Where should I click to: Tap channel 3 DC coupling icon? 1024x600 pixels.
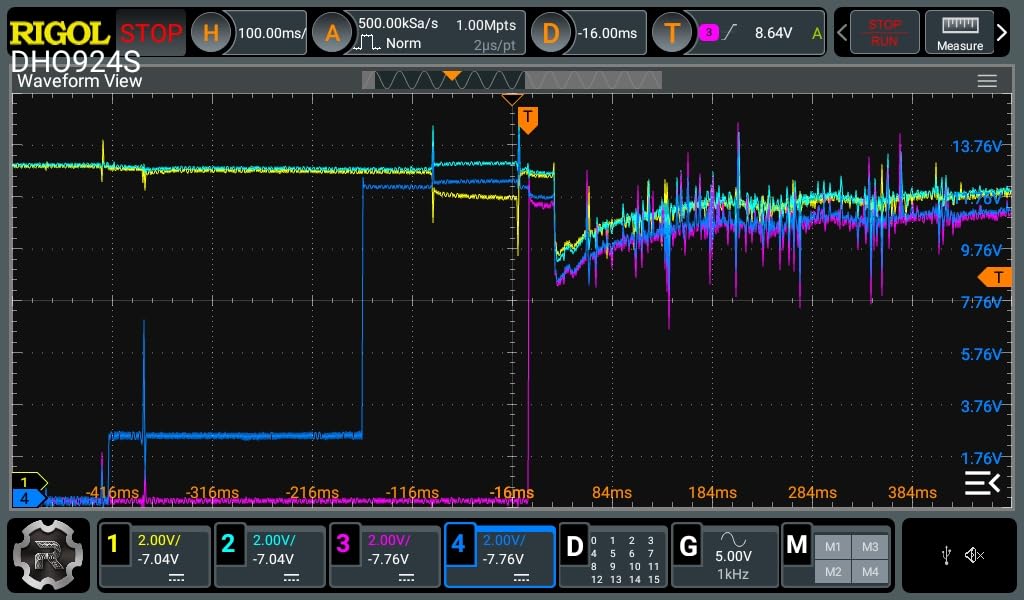click(406, 578)
